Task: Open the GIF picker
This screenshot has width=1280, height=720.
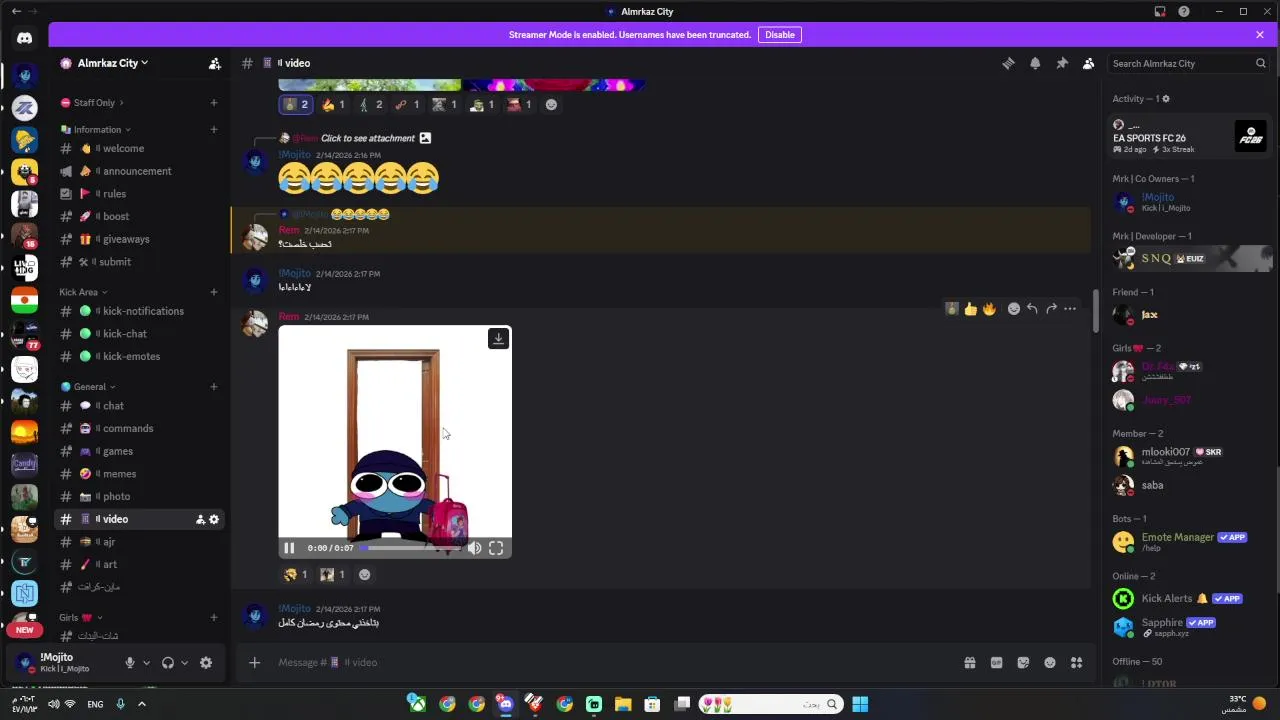Action: tap(996, 662)
